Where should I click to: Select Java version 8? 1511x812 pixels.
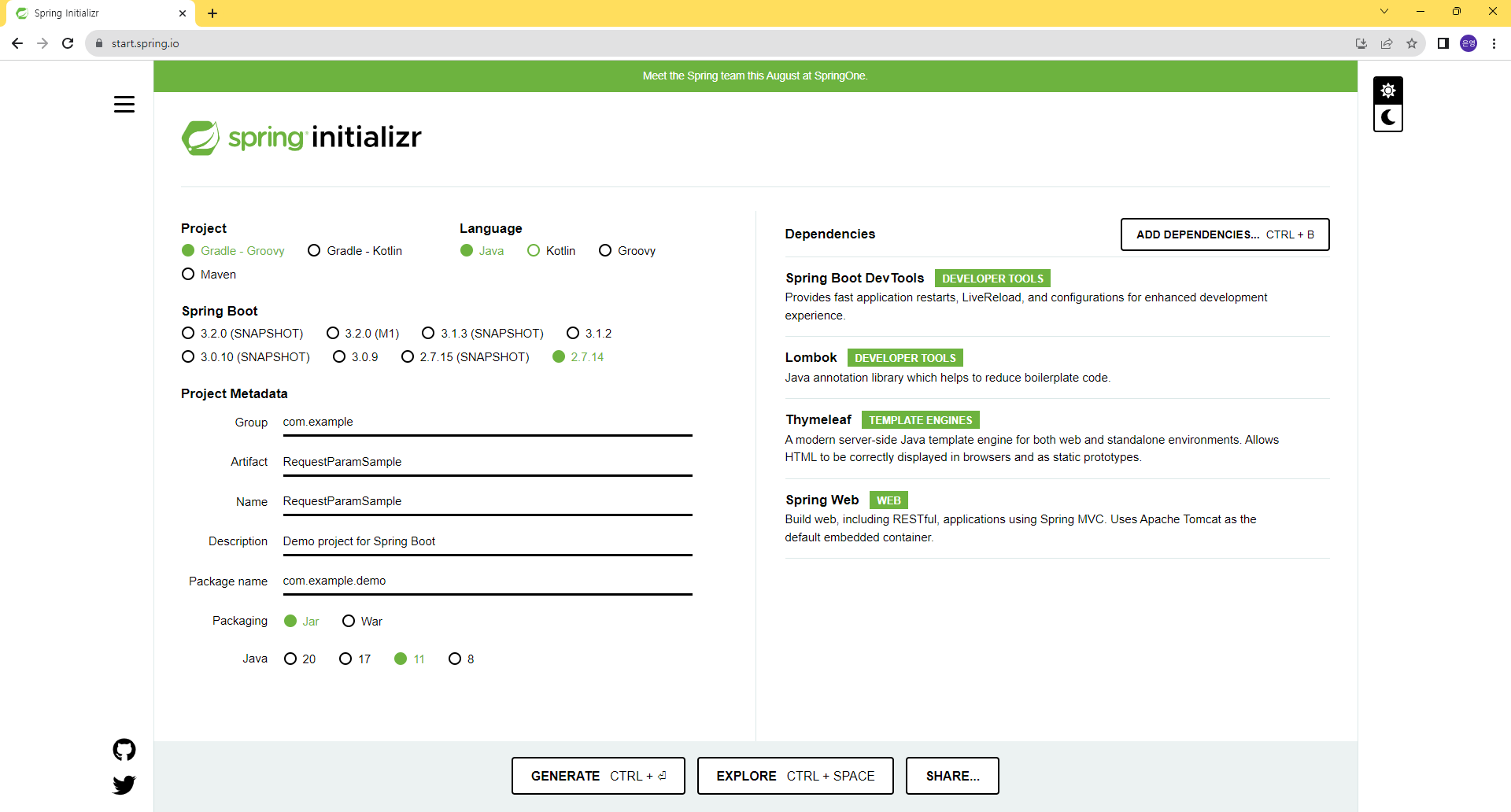click(461, 659)
